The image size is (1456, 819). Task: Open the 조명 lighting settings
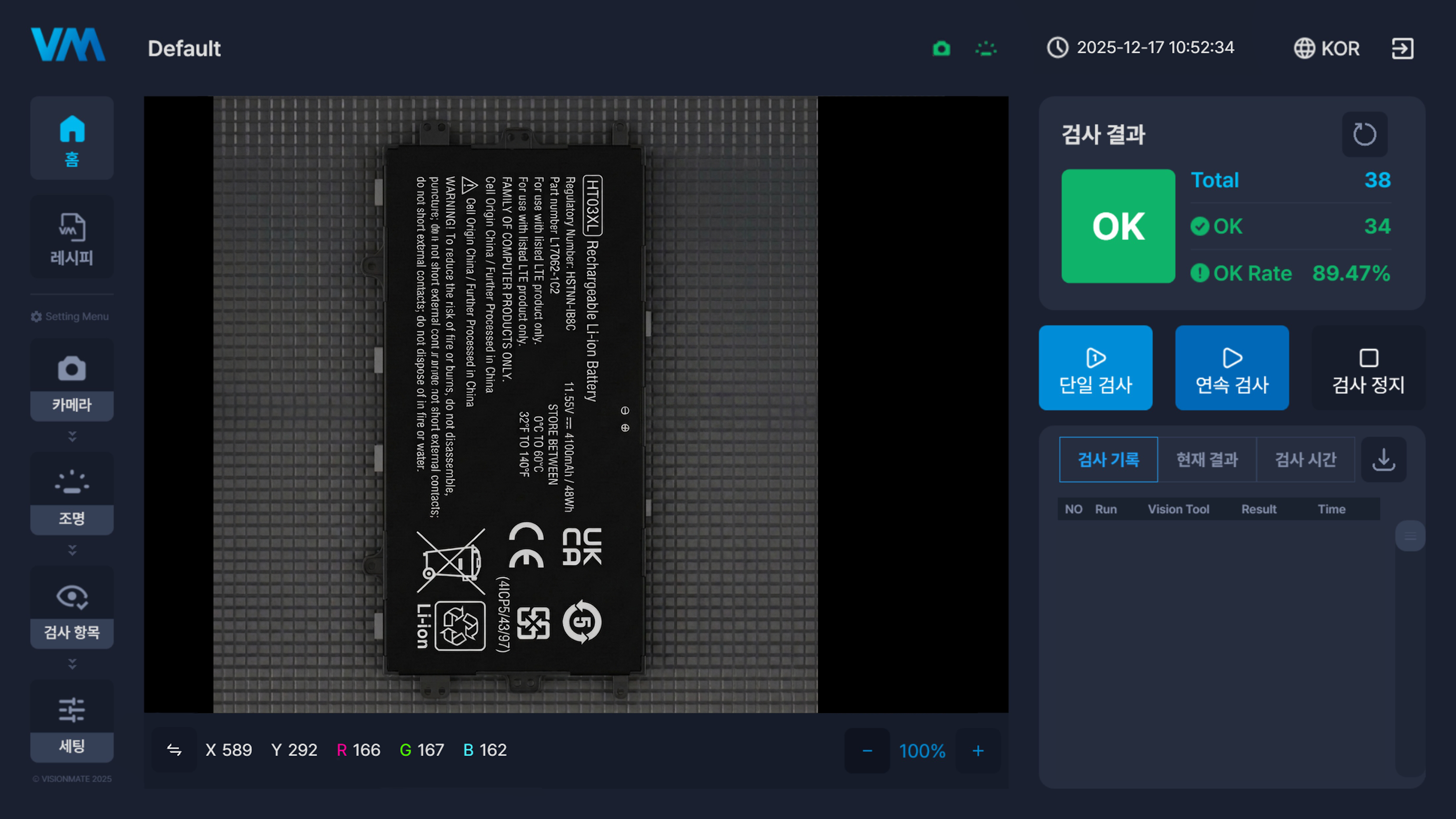pos(72,493)
